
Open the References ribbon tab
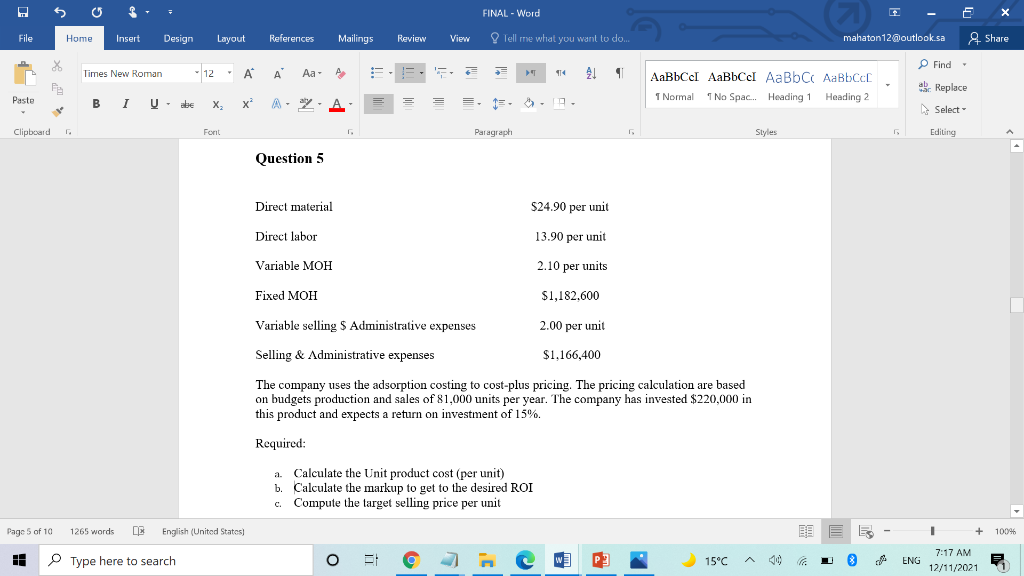pos(290,39)
